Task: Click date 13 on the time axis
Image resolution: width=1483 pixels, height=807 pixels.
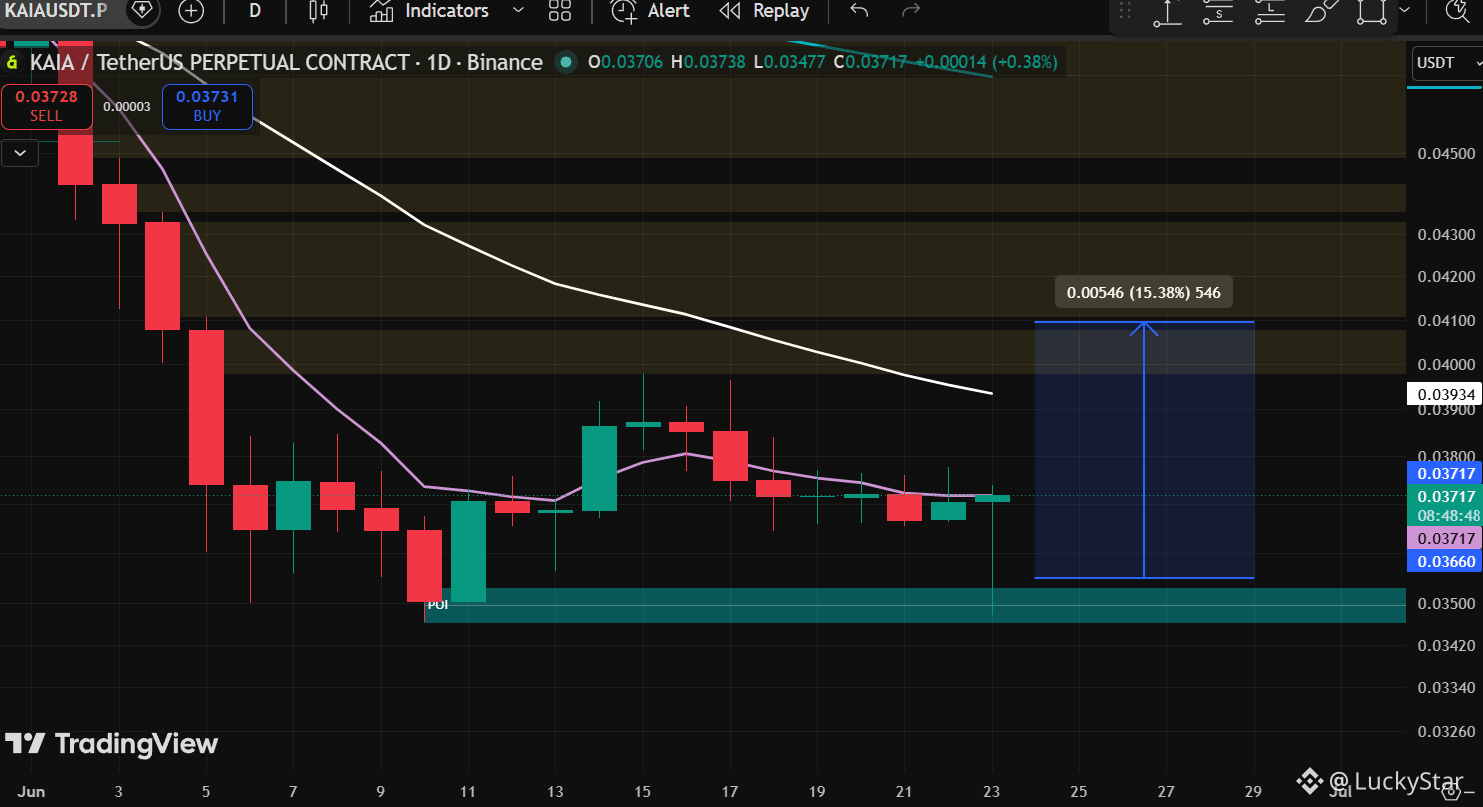Action: tap(555, 792)
